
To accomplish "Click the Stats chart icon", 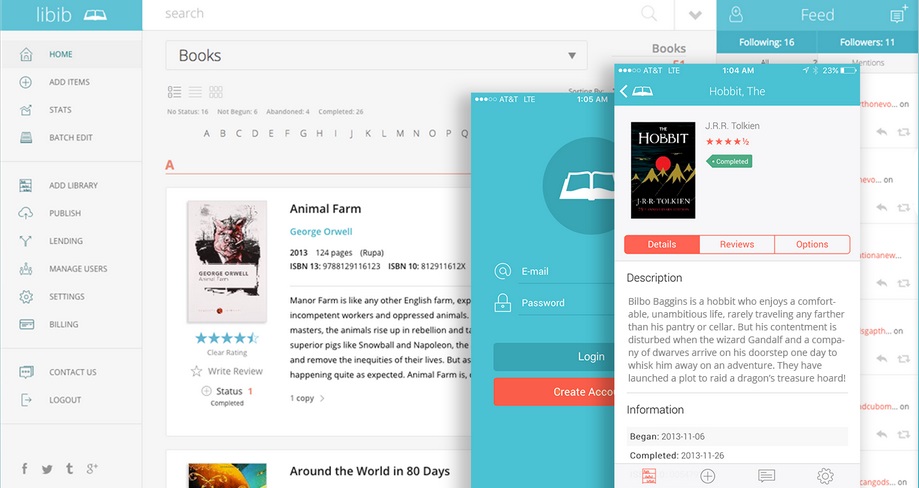I will (x=26, y=110).
